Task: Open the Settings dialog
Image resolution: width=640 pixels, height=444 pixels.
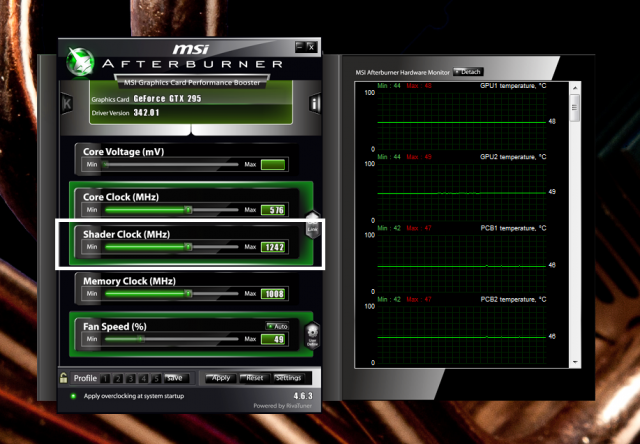Action: (288, 378)
